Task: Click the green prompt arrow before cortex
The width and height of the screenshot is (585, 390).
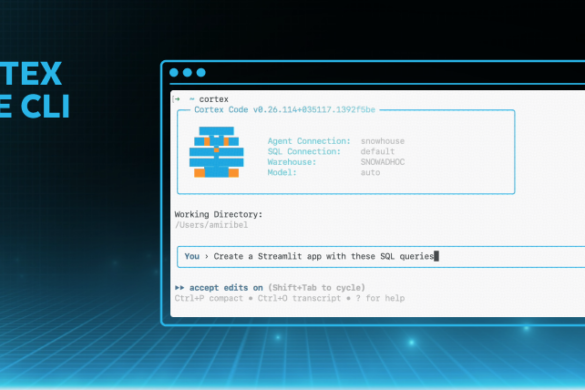Action: point(178,99)
